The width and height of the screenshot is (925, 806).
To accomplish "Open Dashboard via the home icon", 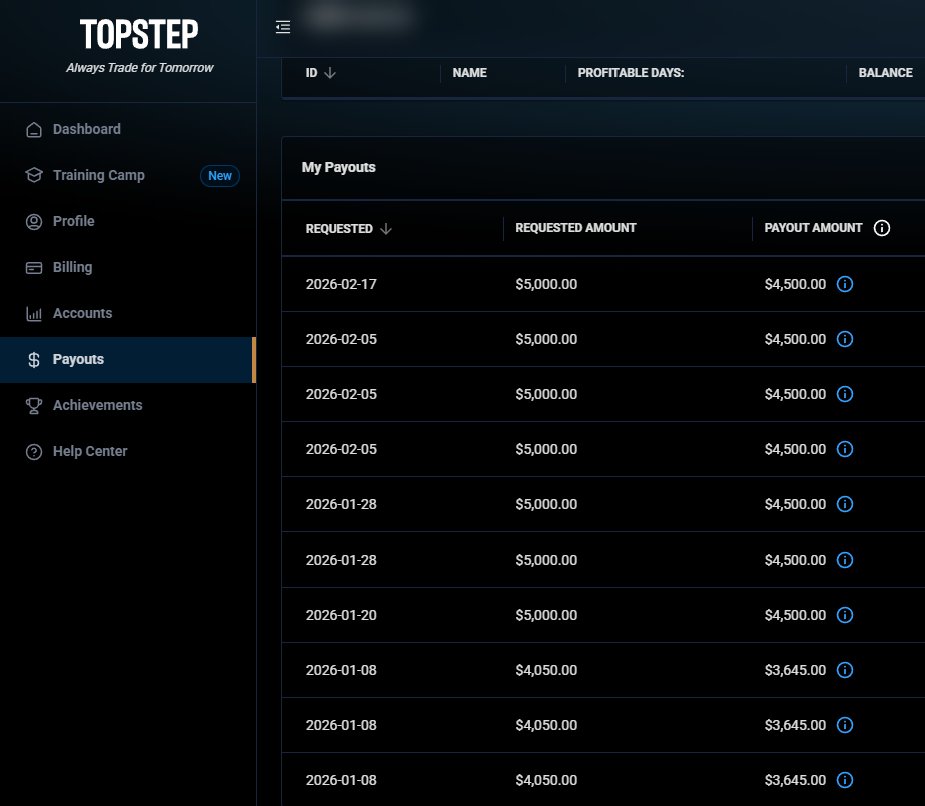I will [34, 129].
